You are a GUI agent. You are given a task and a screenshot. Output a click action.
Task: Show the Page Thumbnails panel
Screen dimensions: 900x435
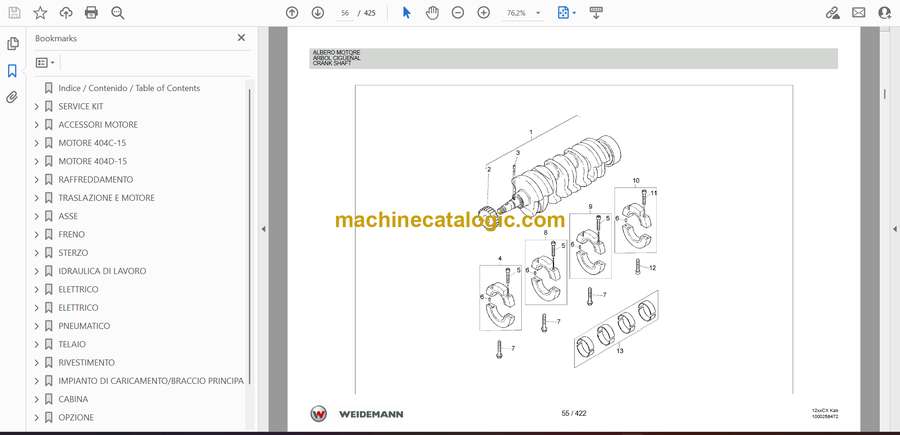click(x=12, y=44)
